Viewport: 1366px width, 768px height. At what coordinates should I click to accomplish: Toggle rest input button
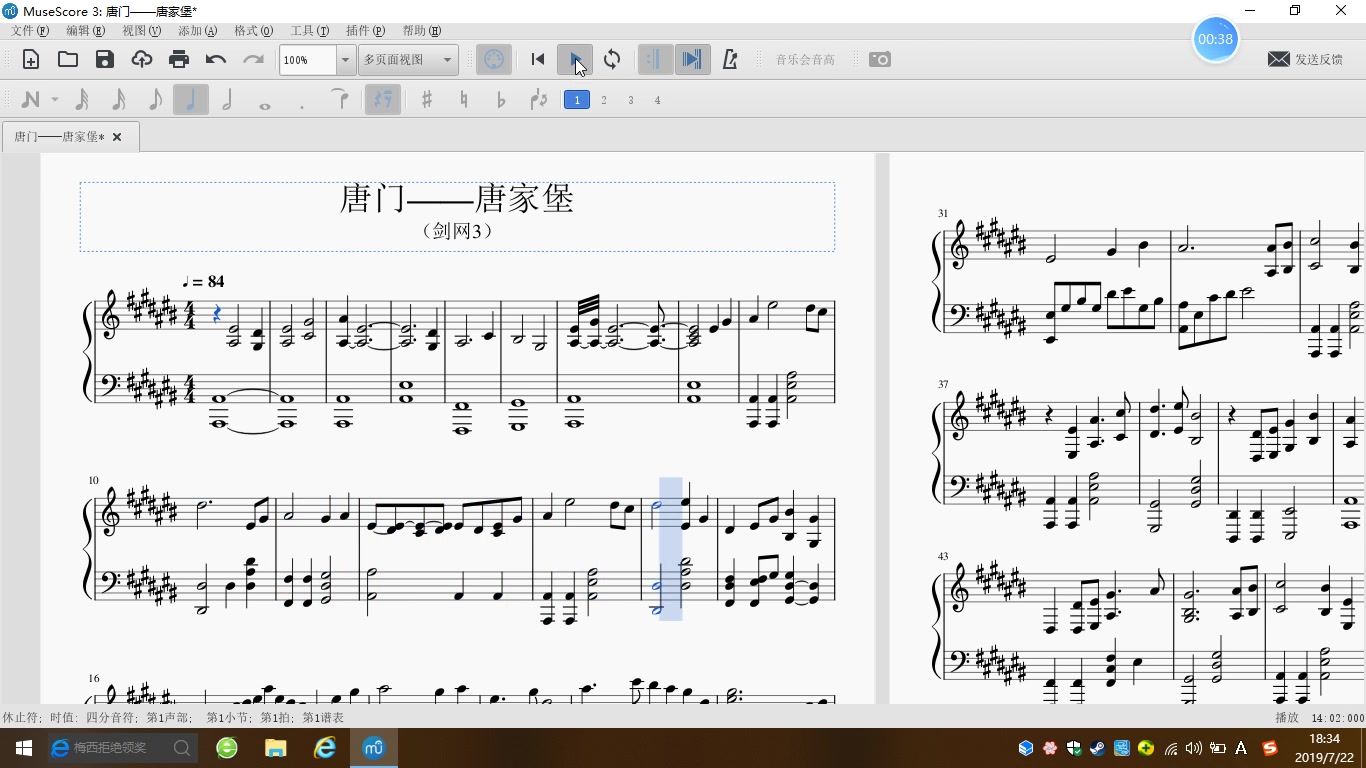383,100
